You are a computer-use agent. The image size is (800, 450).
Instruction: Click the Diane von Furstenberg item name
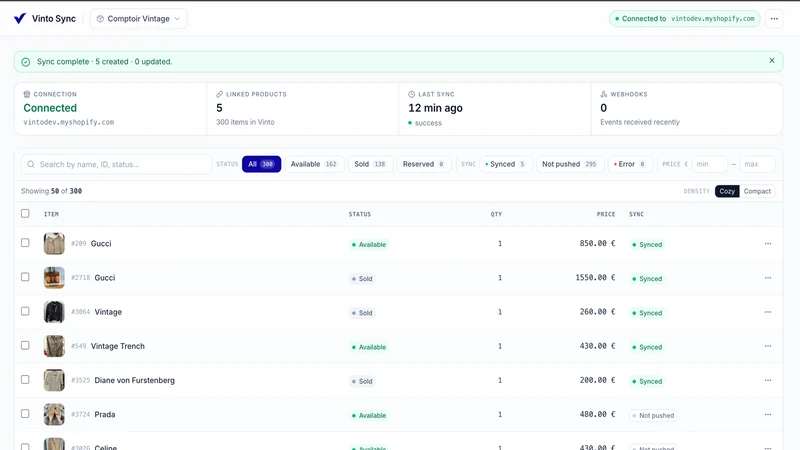click(x=134, y=380)
